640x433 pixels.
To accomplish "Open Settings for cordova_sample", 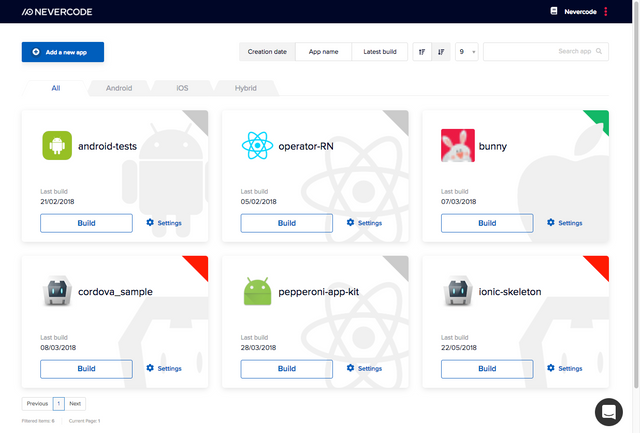I will (x=164, y=368).
